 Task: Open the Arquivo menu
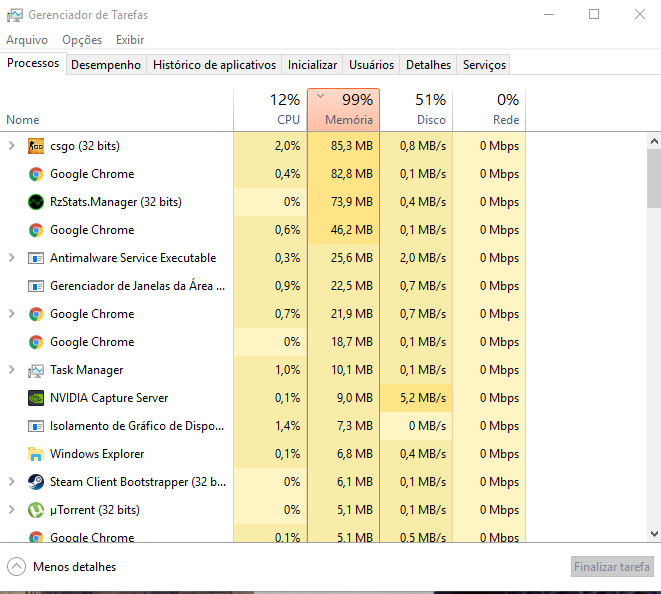click(x=27, y=40)
